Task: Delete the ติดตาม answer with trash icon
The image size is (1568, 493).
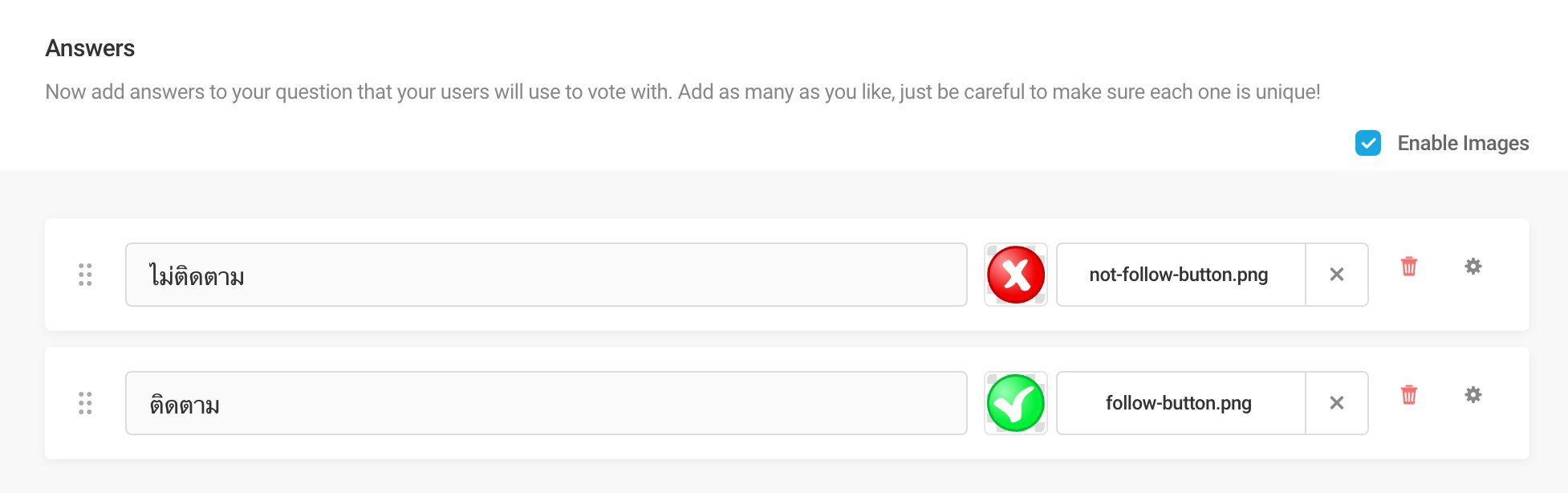Action: tap(1408, 395)
